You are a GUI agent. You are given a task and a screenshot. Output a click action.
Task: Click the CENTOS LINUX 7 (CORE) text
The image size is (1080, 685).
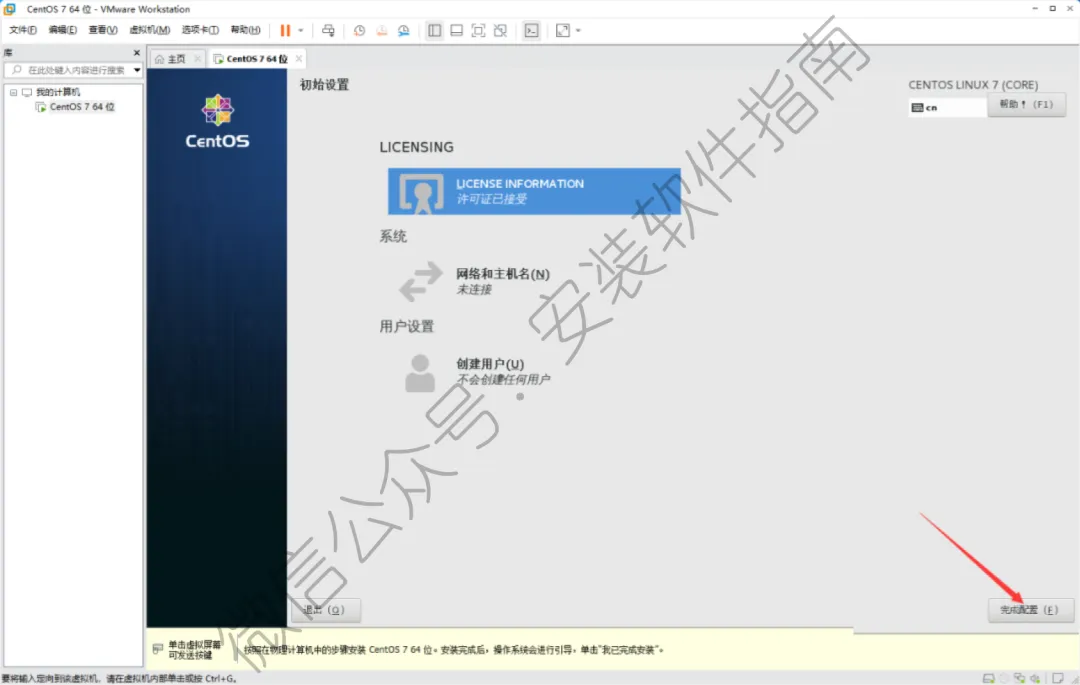(x=973, y=85)
